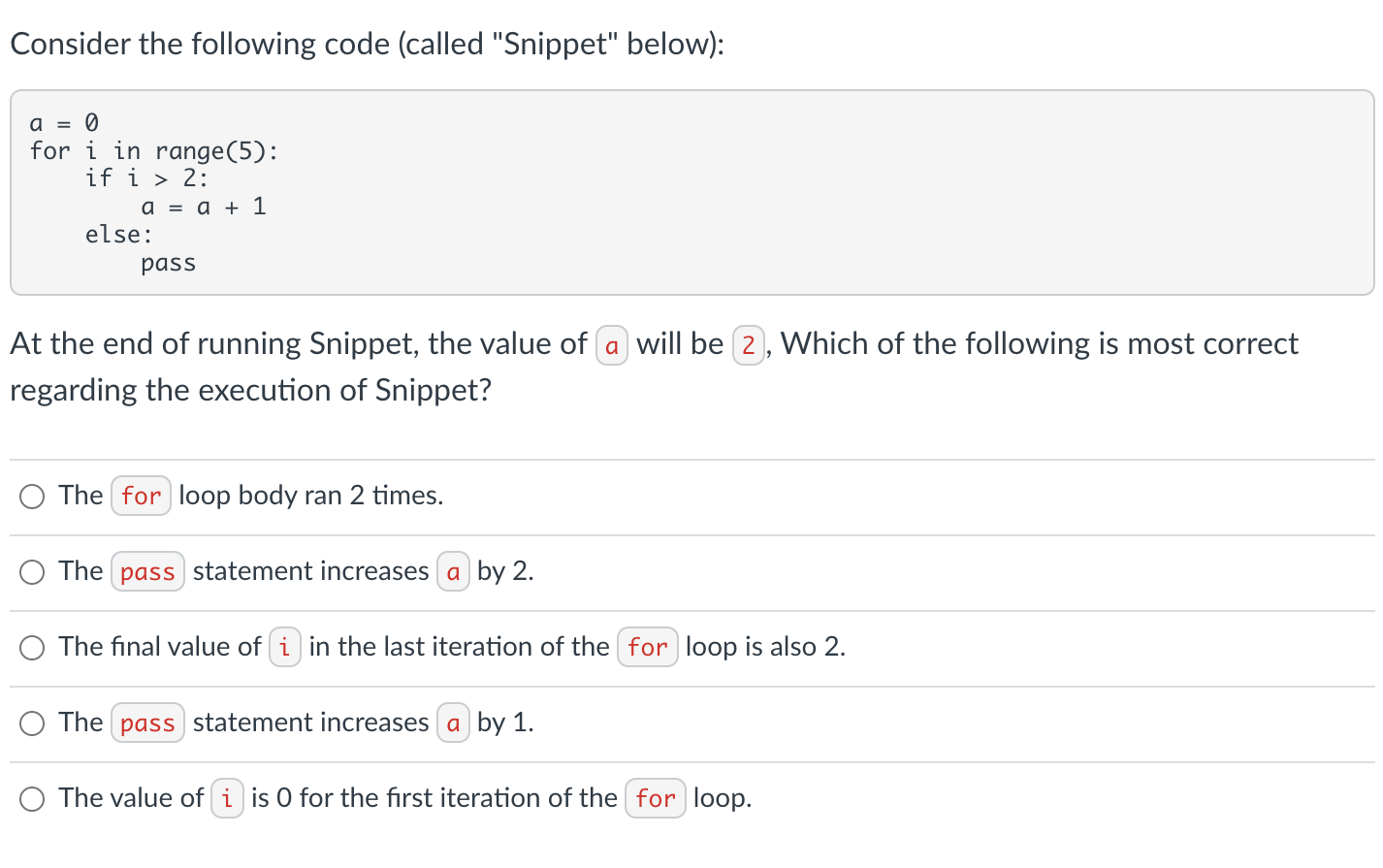Click 'in the last iteration of the' text
Screen dimensions: 1383x868
coord(459,647)
